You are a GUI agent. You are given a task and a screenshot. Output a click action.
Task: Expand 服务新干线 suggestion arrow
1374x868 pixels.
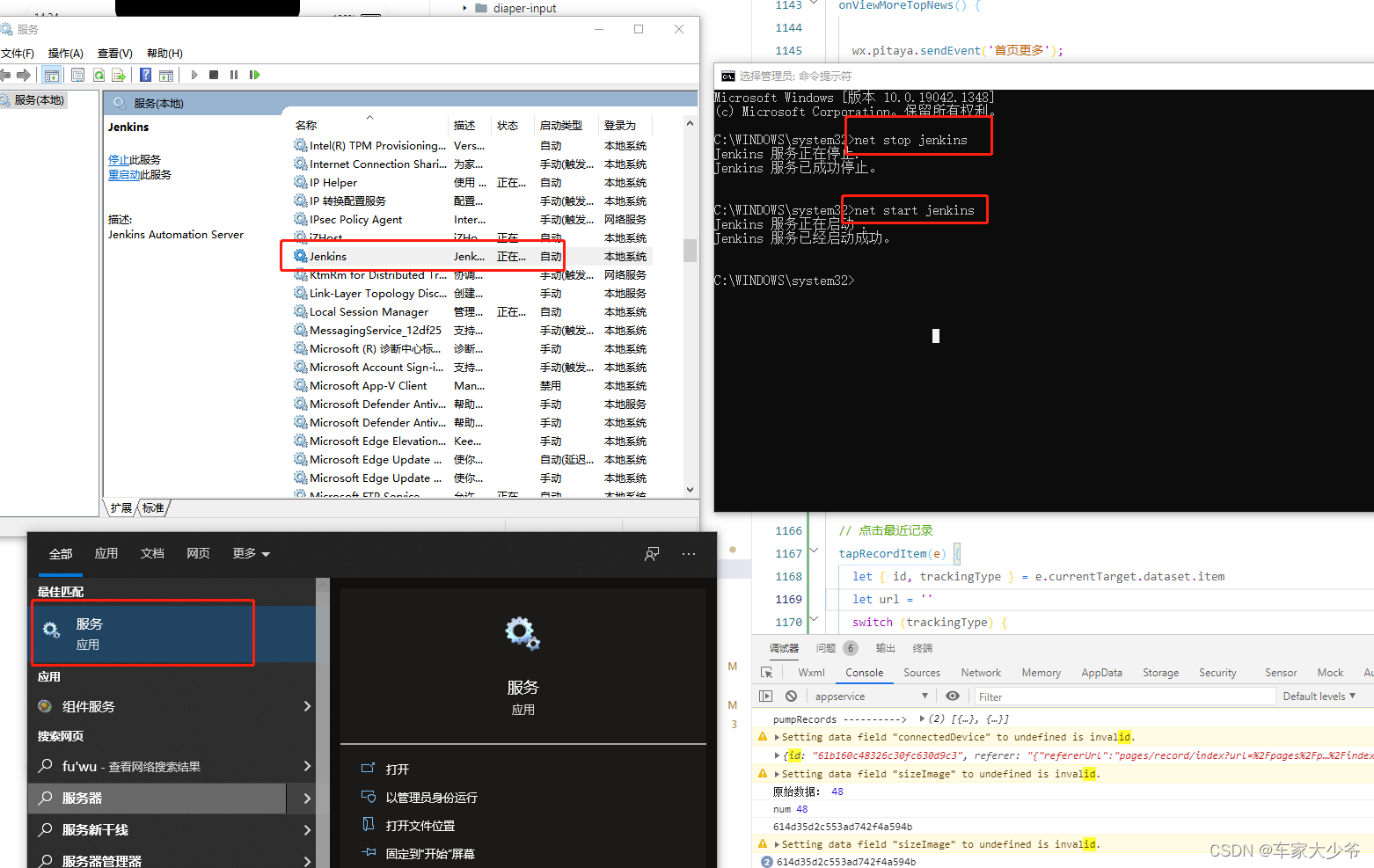(x=307, y=830)
